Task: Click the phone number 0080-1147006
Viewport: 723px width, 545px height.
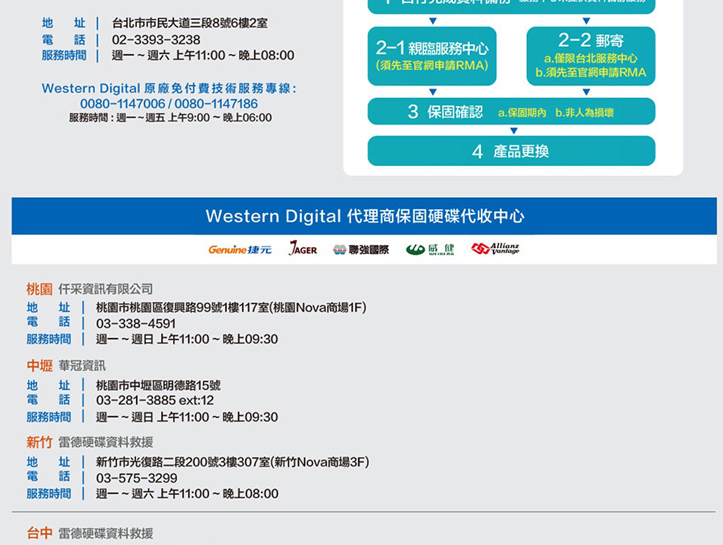Action: tap(122, 104)
